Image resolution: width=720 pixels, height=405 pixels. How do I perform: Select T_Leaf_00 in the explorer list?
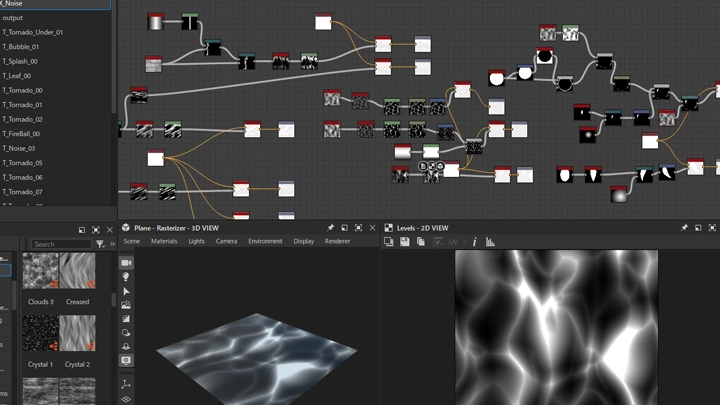56,76
